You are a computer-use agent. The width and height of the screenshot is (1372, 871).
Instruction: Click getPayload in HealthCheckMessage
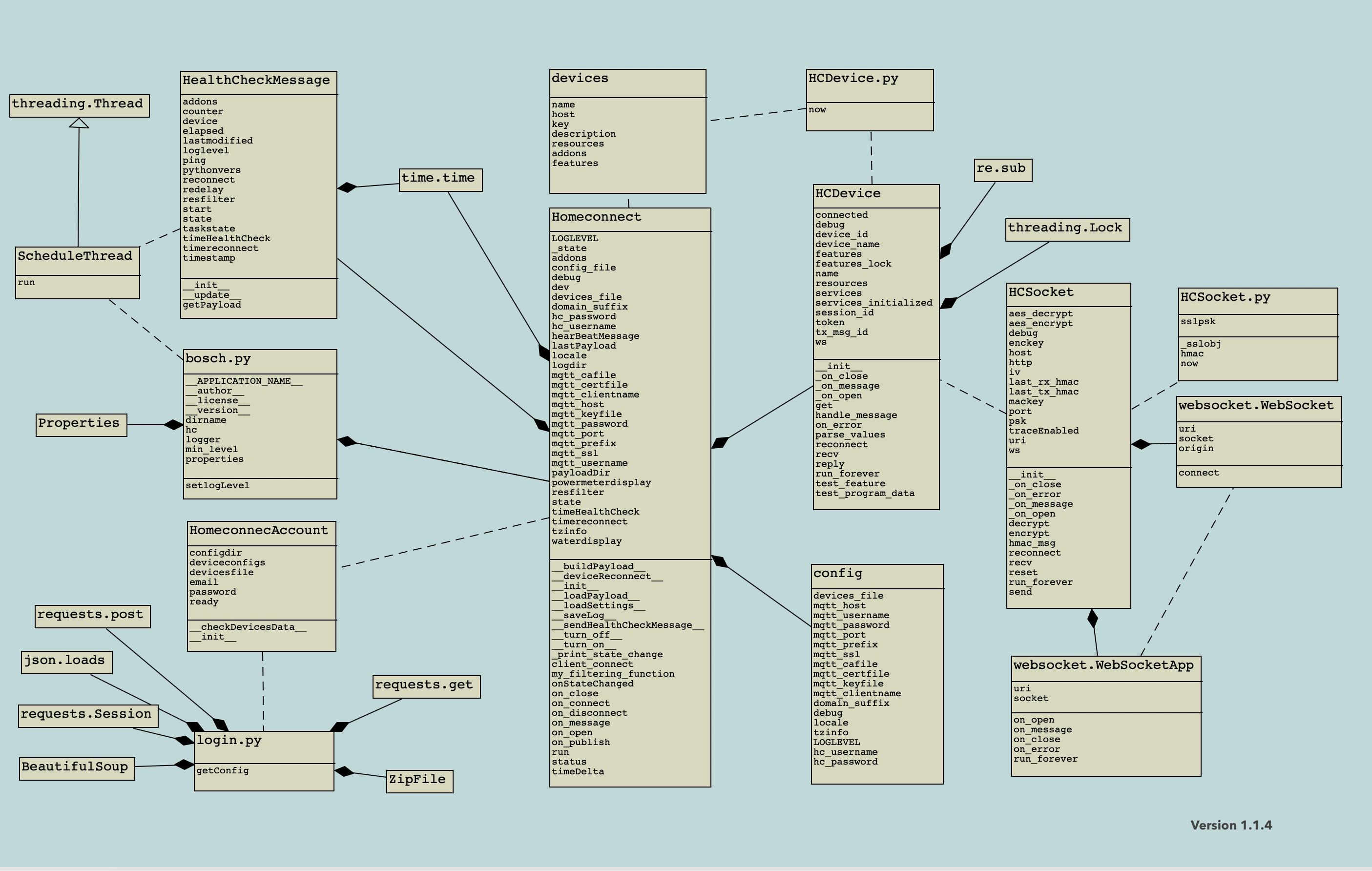[x=212, y=305]
